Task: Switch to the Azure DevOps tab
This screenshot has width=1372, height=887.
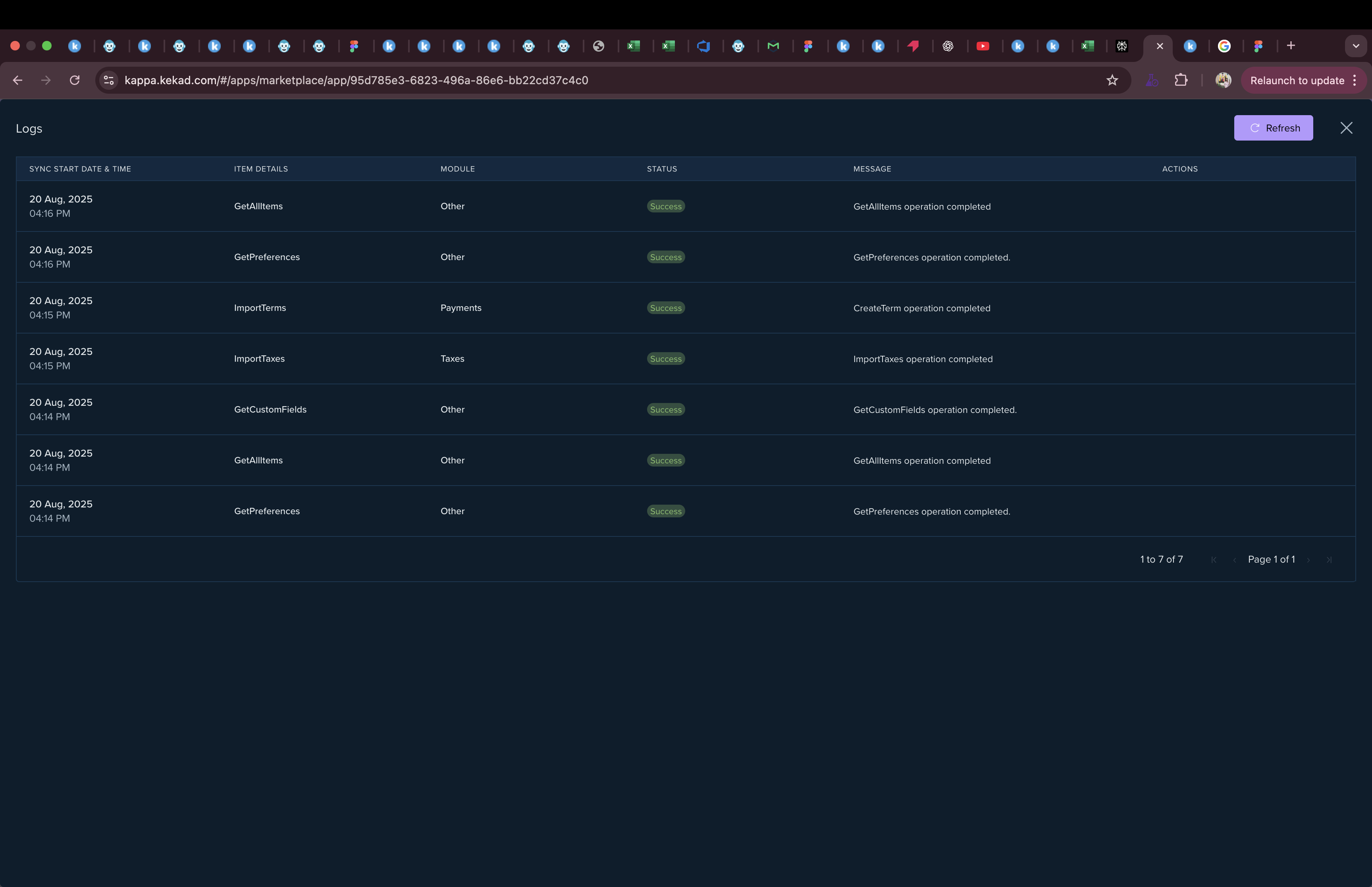Action: coord(703,46)
